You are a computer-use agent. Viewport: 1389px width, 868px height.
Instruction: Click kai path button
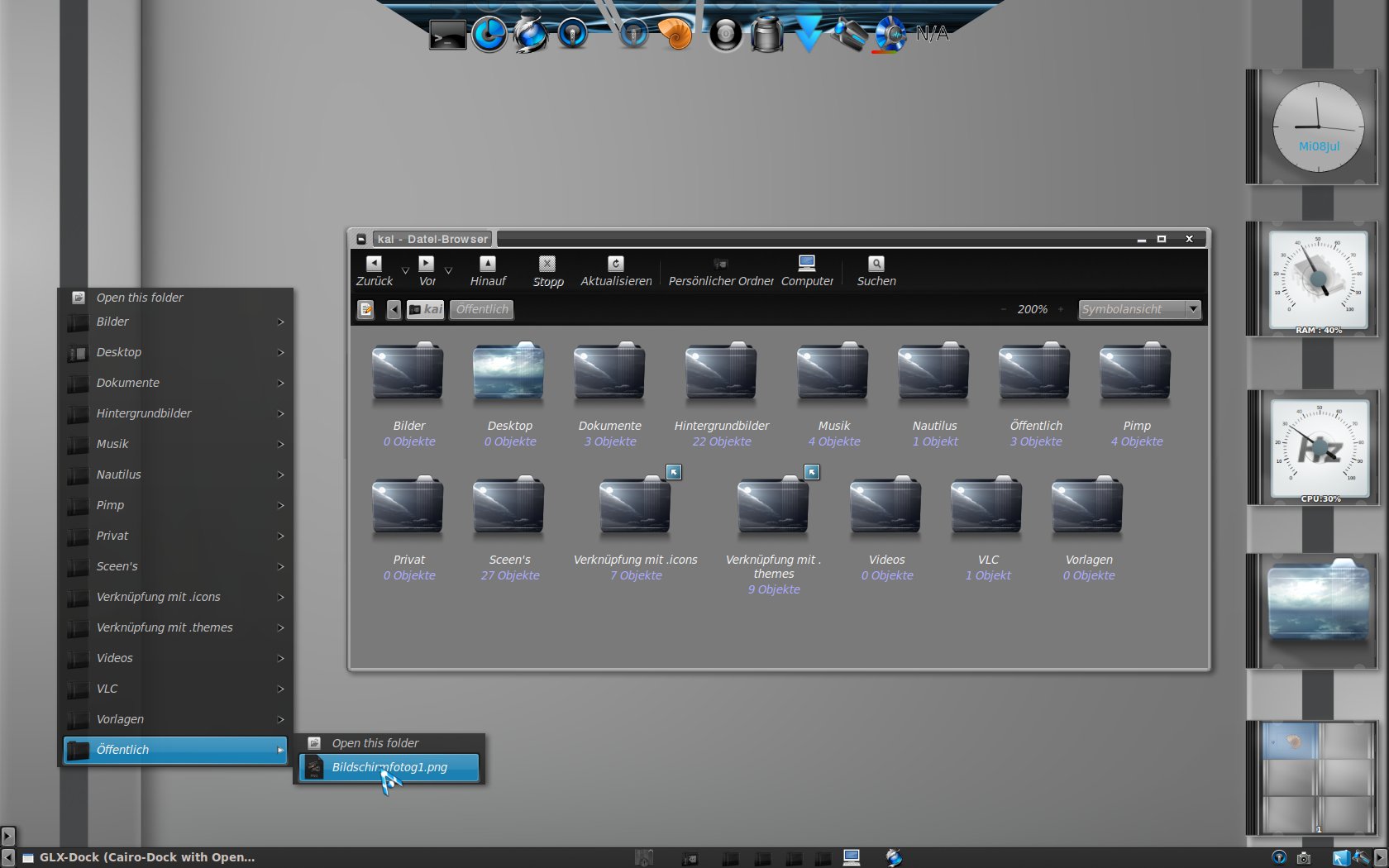(425, 309)
